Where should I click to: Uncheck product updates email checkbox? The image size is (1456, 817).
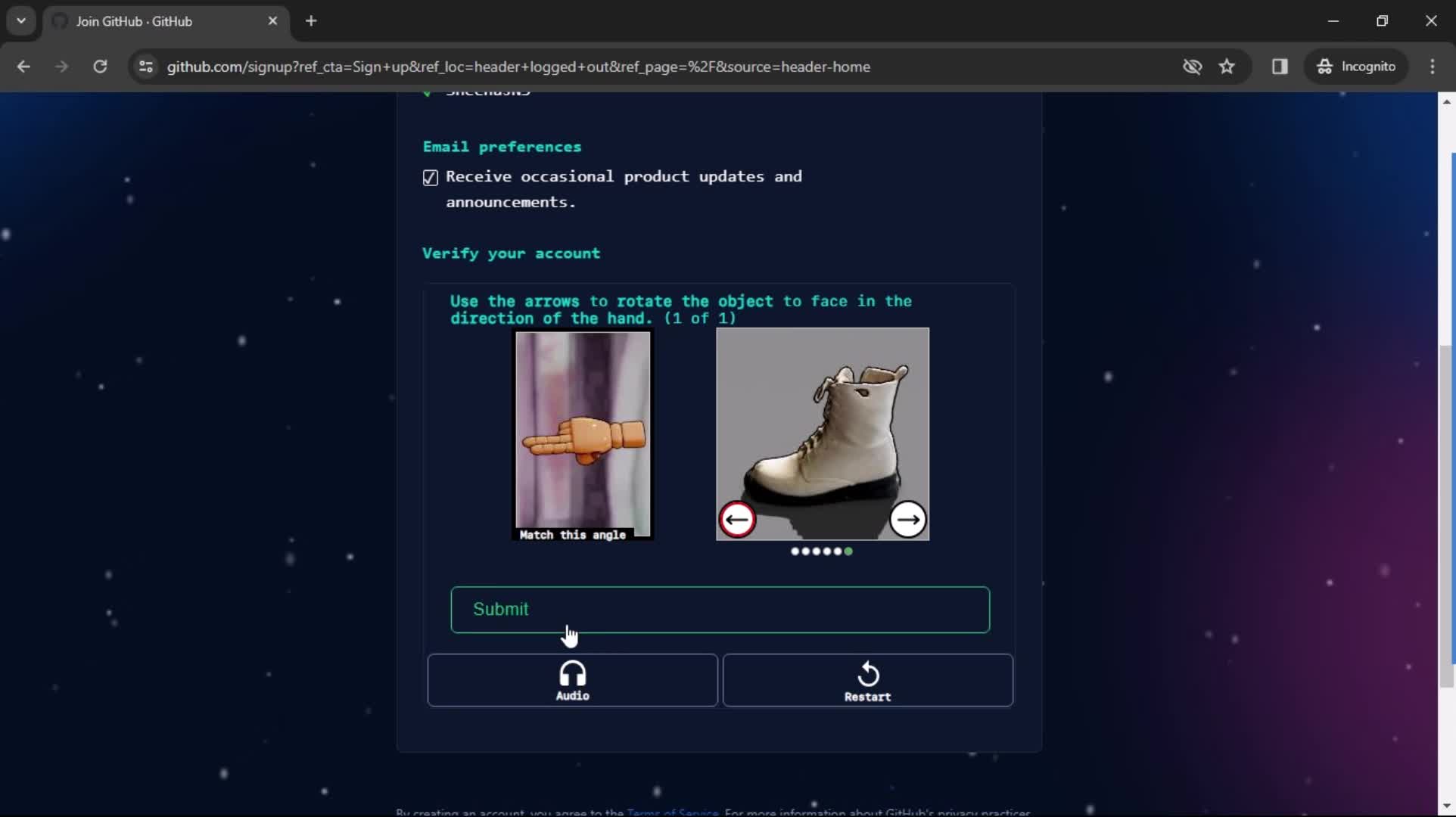(431, 177)
